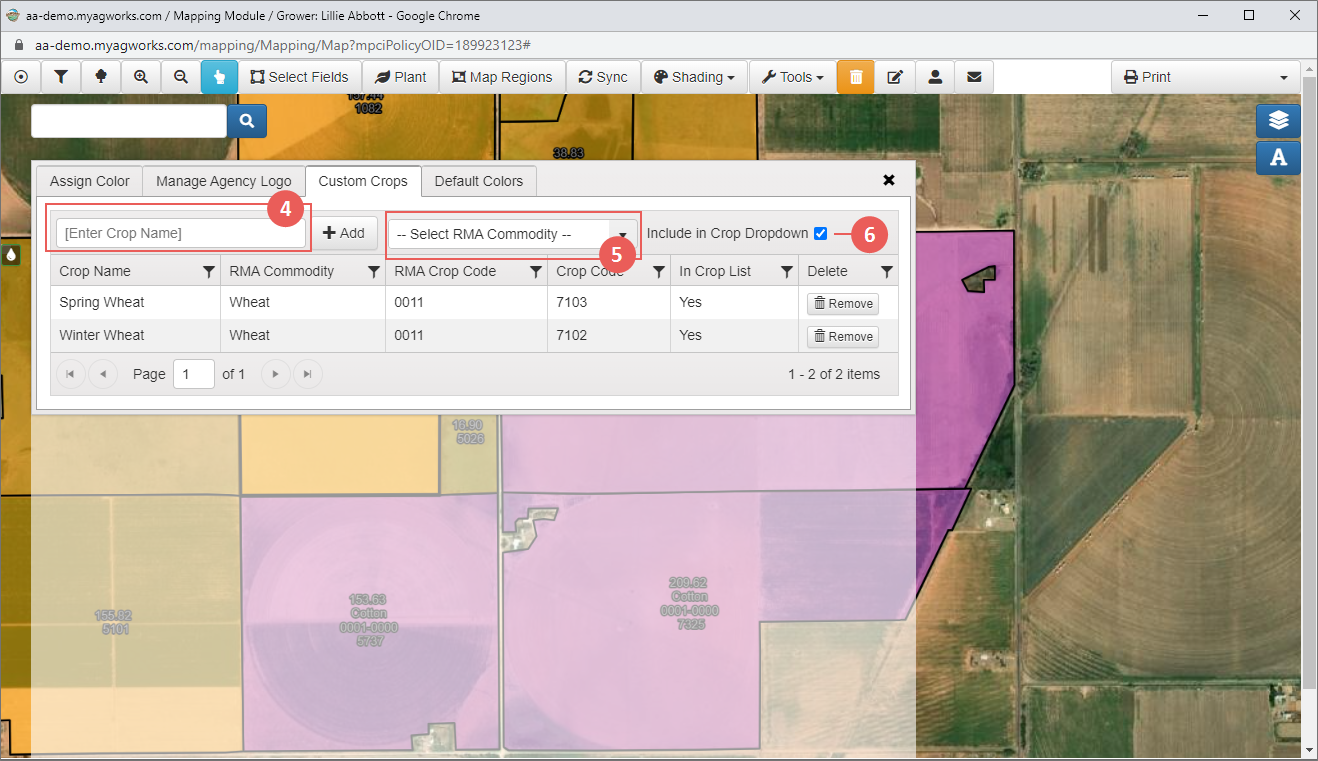Sync the mapping data
The width and height of the screenshot is (1318, 761).
point(603,77)
